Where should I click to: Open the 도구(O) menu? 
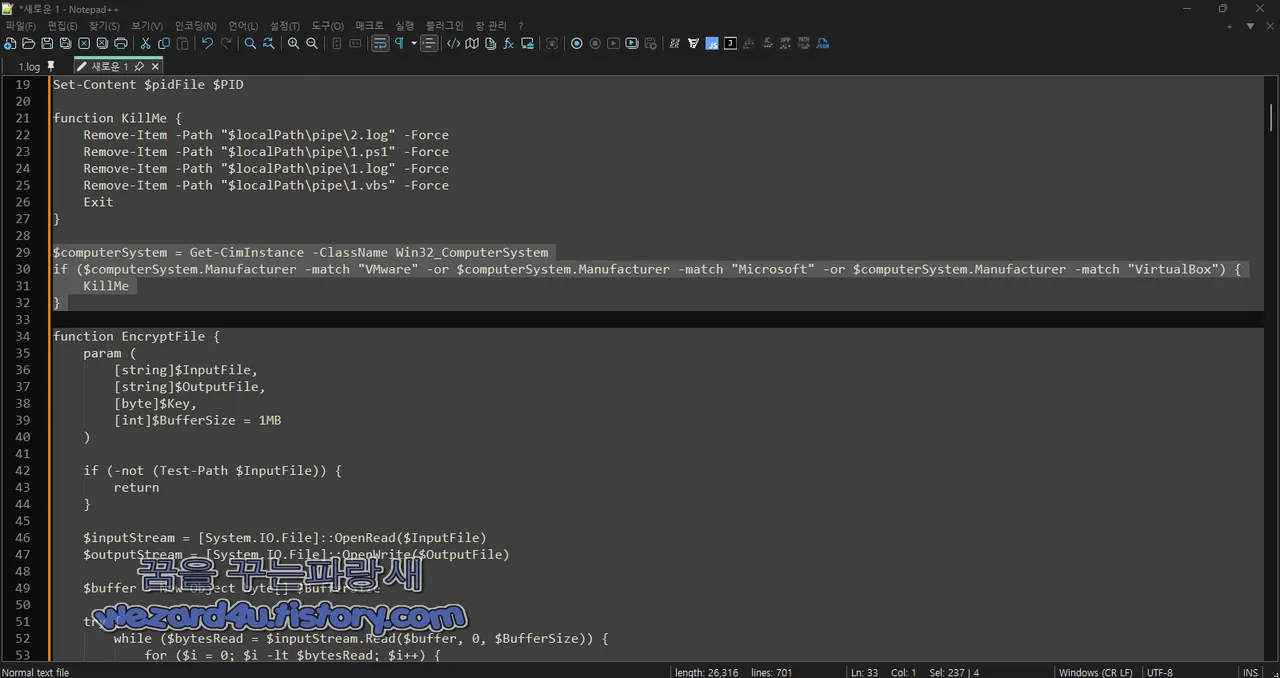pos(327,25)
